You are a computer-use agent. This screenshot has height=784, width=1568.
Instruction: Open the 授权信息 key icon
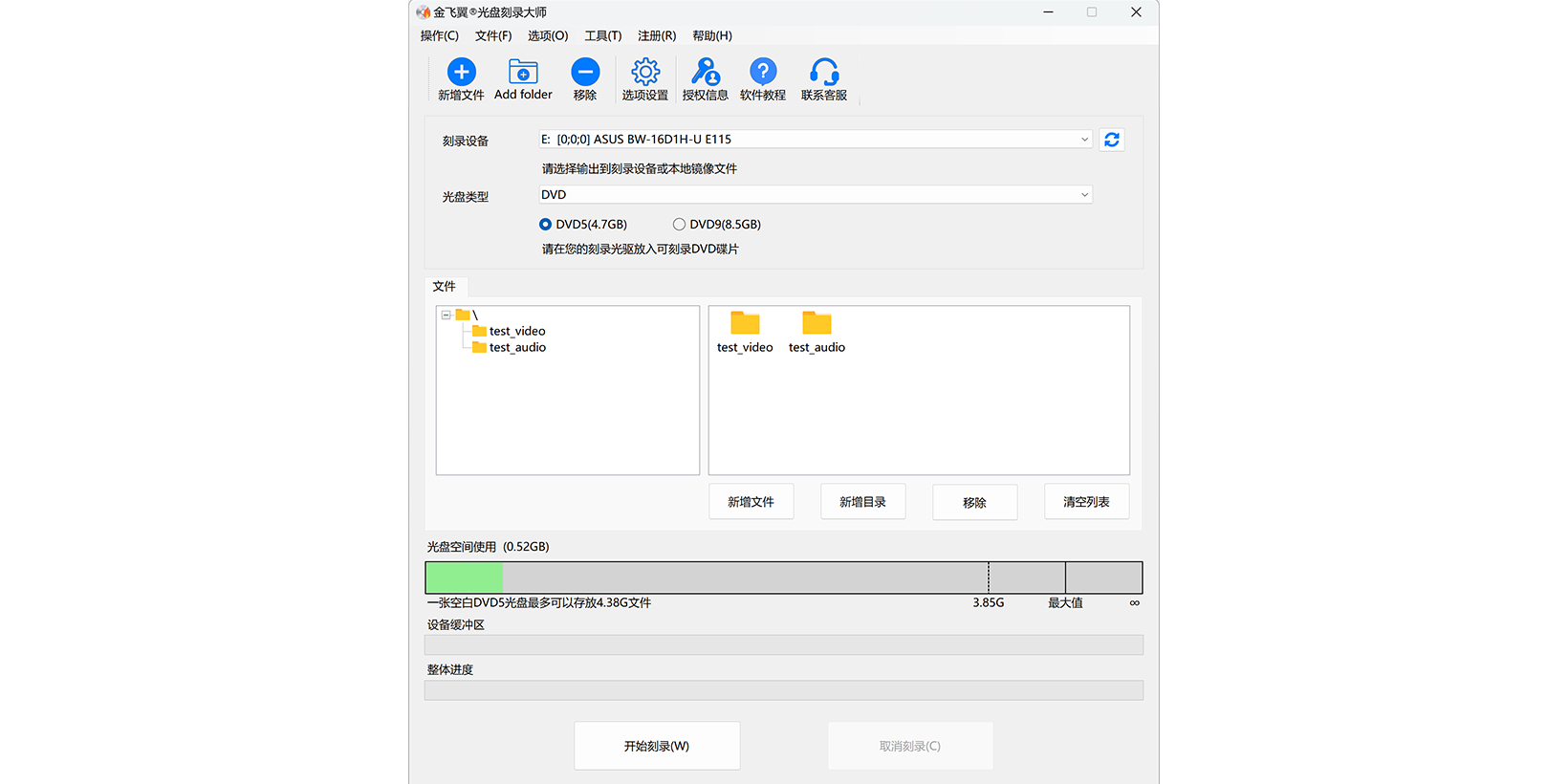[x=706, y=73]
